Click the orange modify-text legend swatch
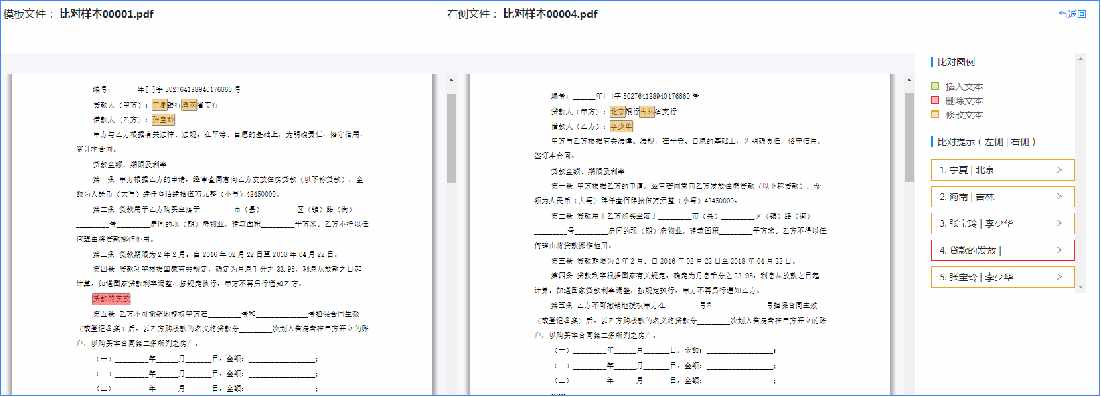1101x397 pixels. (935, 115)
